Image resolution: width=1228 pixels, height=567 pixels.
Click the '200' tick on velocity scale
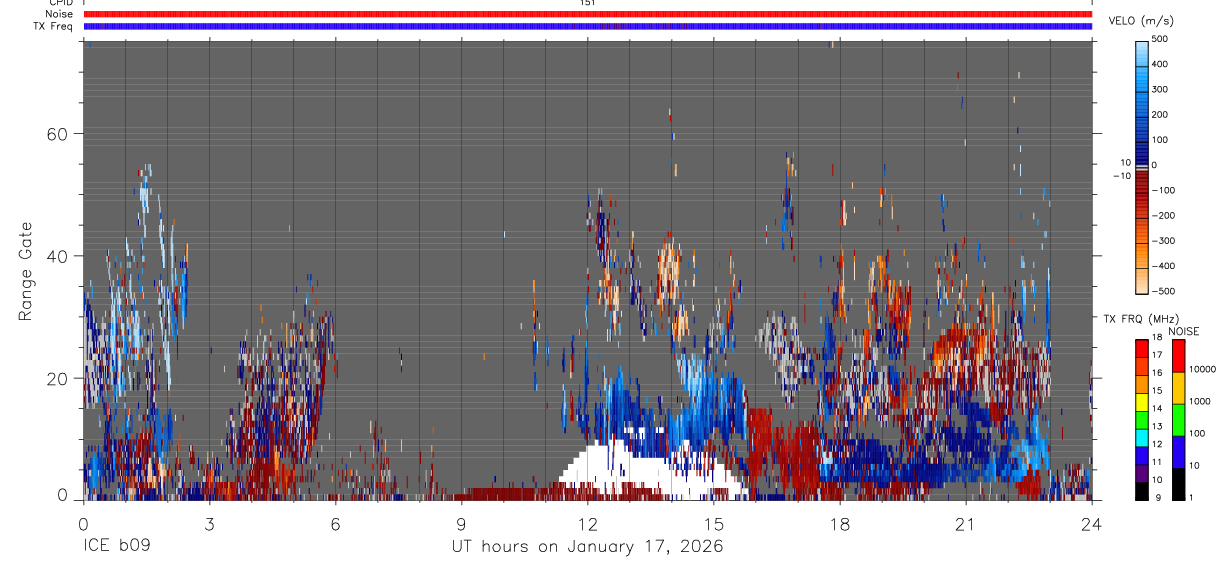[1160, 115]
